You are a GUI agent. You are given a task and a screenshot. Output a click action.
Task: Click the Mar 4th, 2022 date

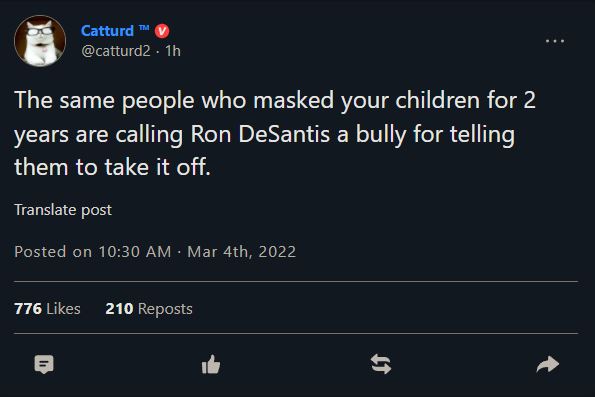(241, 252)
